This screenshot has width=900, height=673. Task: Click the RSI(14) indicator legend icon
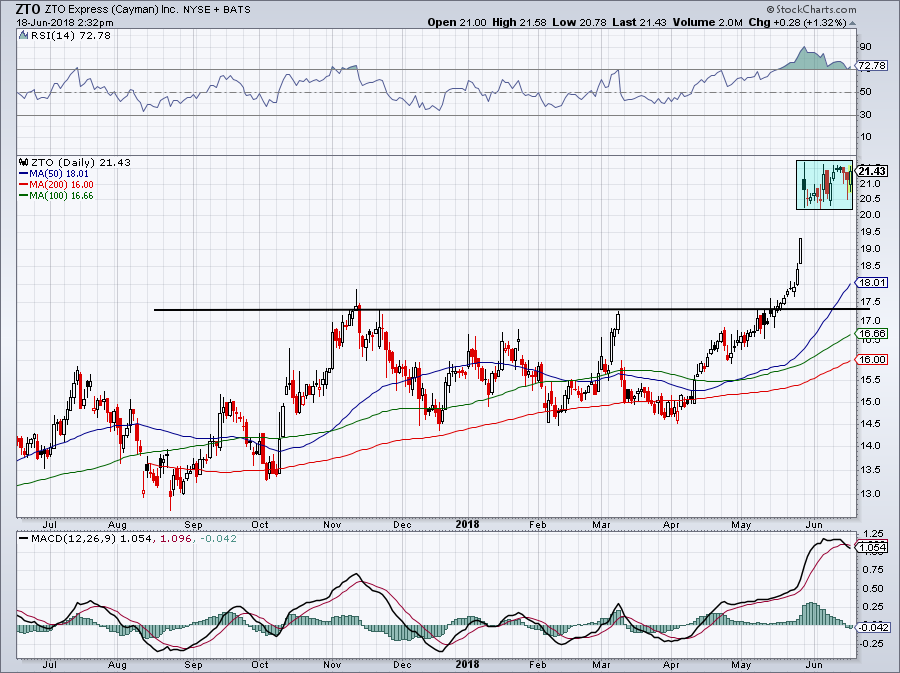[23, 36]
